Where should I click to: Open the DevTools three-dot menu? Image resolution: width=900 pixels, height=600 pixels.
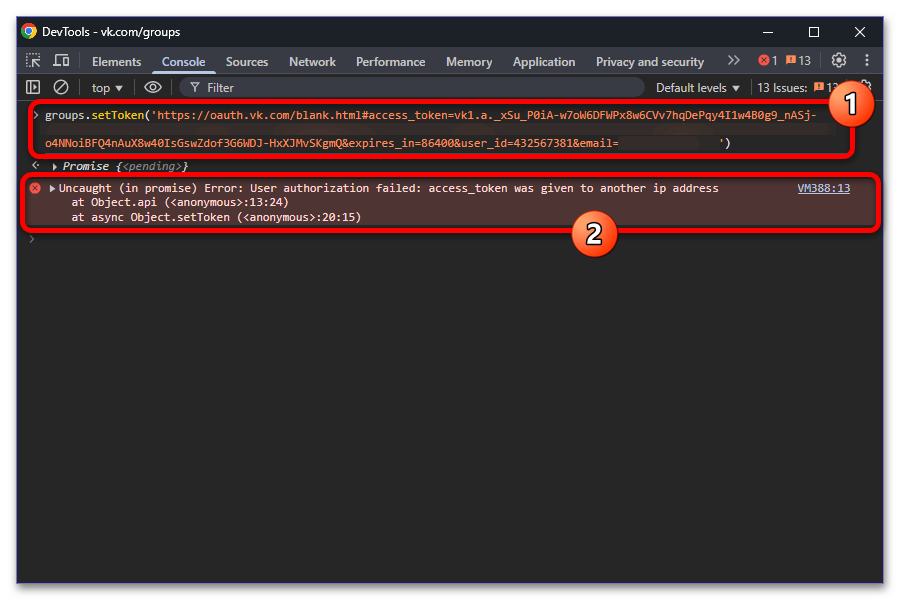pyautogui.click(x=867, y=60)
